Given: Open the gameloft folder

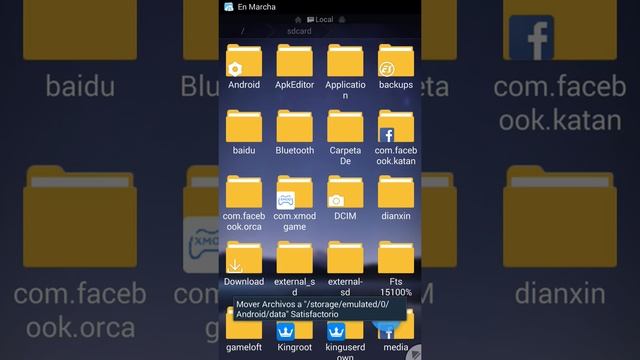Looking at the screenshot, I should 244,330.
